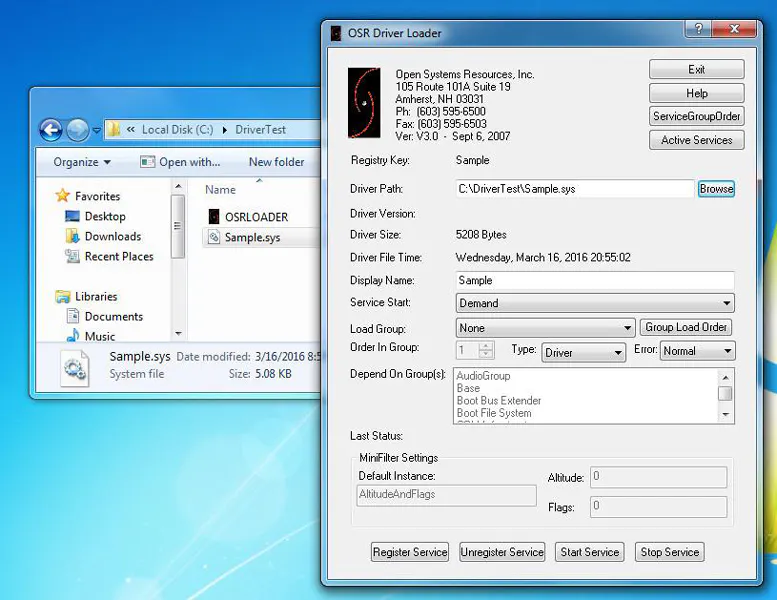
Task: Click the Favorites star icon
Action: click(x=63, y=196)
